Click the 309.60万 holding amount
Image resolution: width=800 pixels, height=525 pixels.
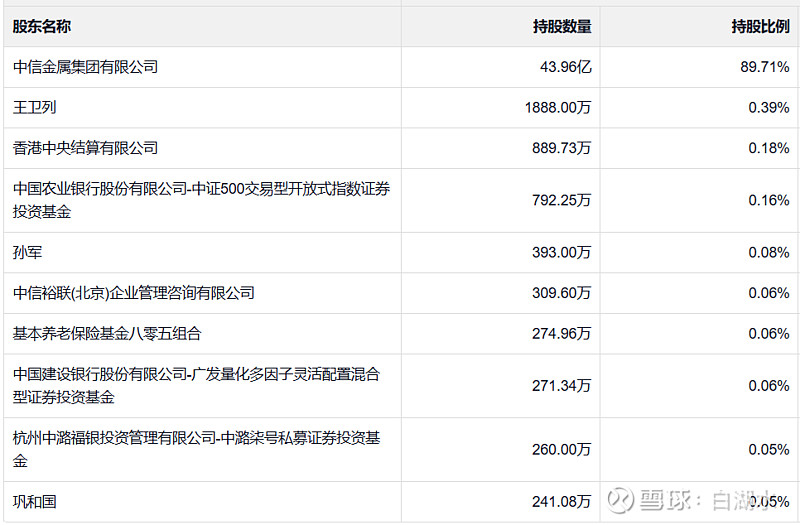pyautogui.click(x=561, y=293)
